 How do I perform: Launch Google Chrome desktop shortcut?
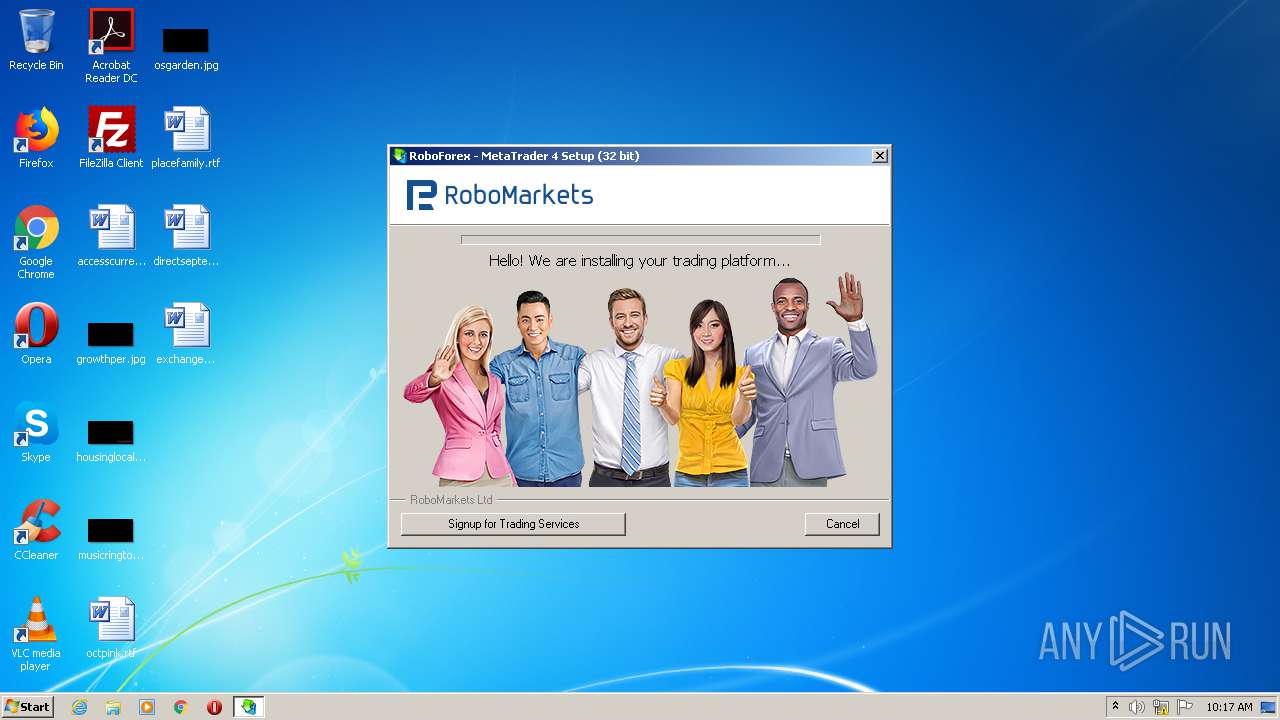36,242
